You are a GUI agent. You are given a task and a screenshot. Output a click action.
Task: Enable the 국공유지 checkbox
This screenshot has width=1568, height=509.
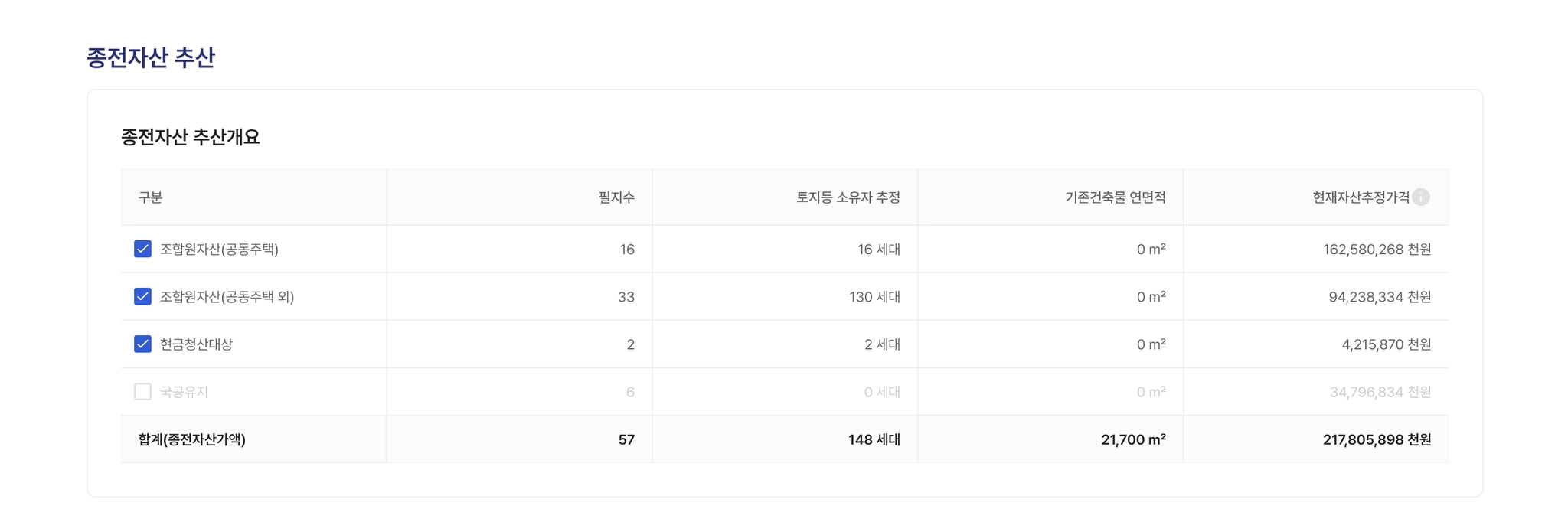point(142,392)
